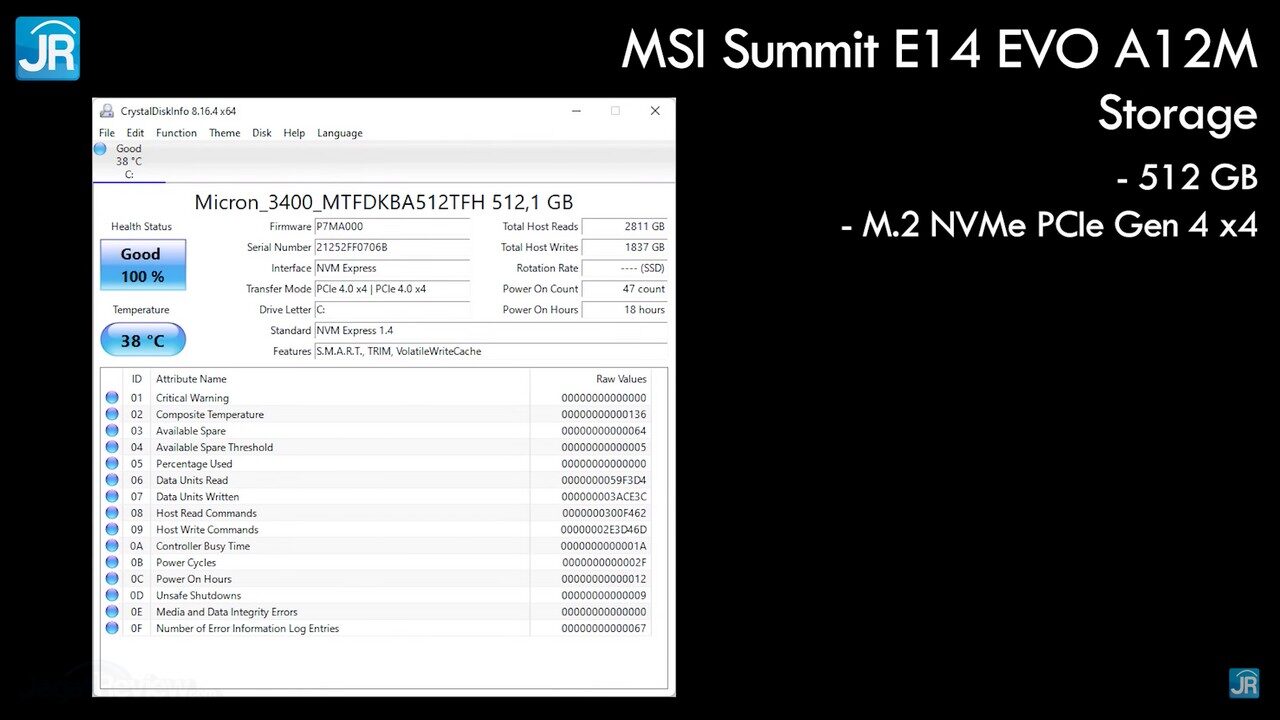Open the Theme menu
This screenshot has width=1280, height=720.
[224, 132]
